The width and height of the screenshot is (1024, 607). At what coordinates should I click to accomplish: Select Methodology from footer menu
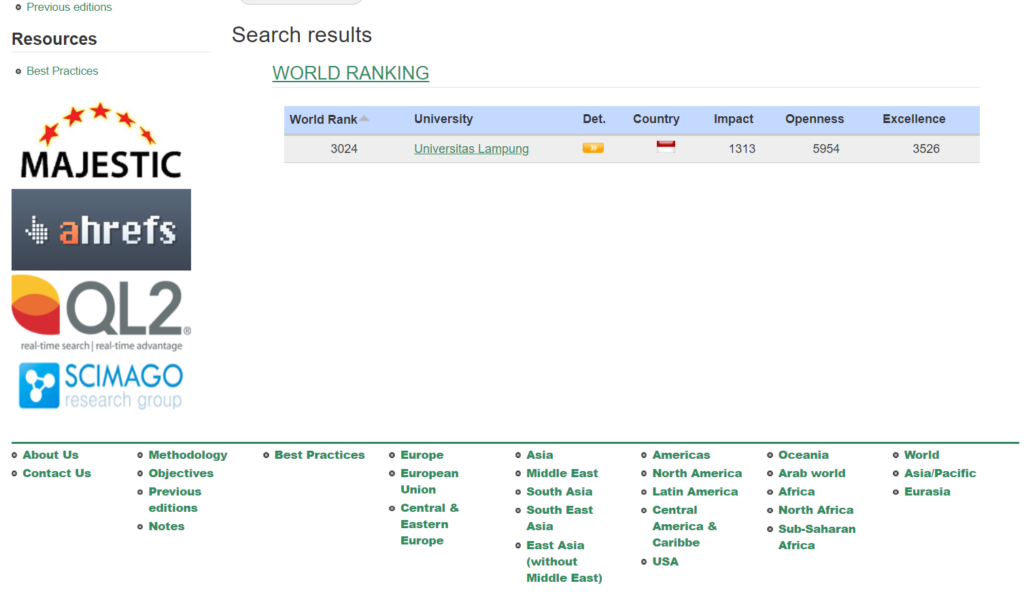188,455
